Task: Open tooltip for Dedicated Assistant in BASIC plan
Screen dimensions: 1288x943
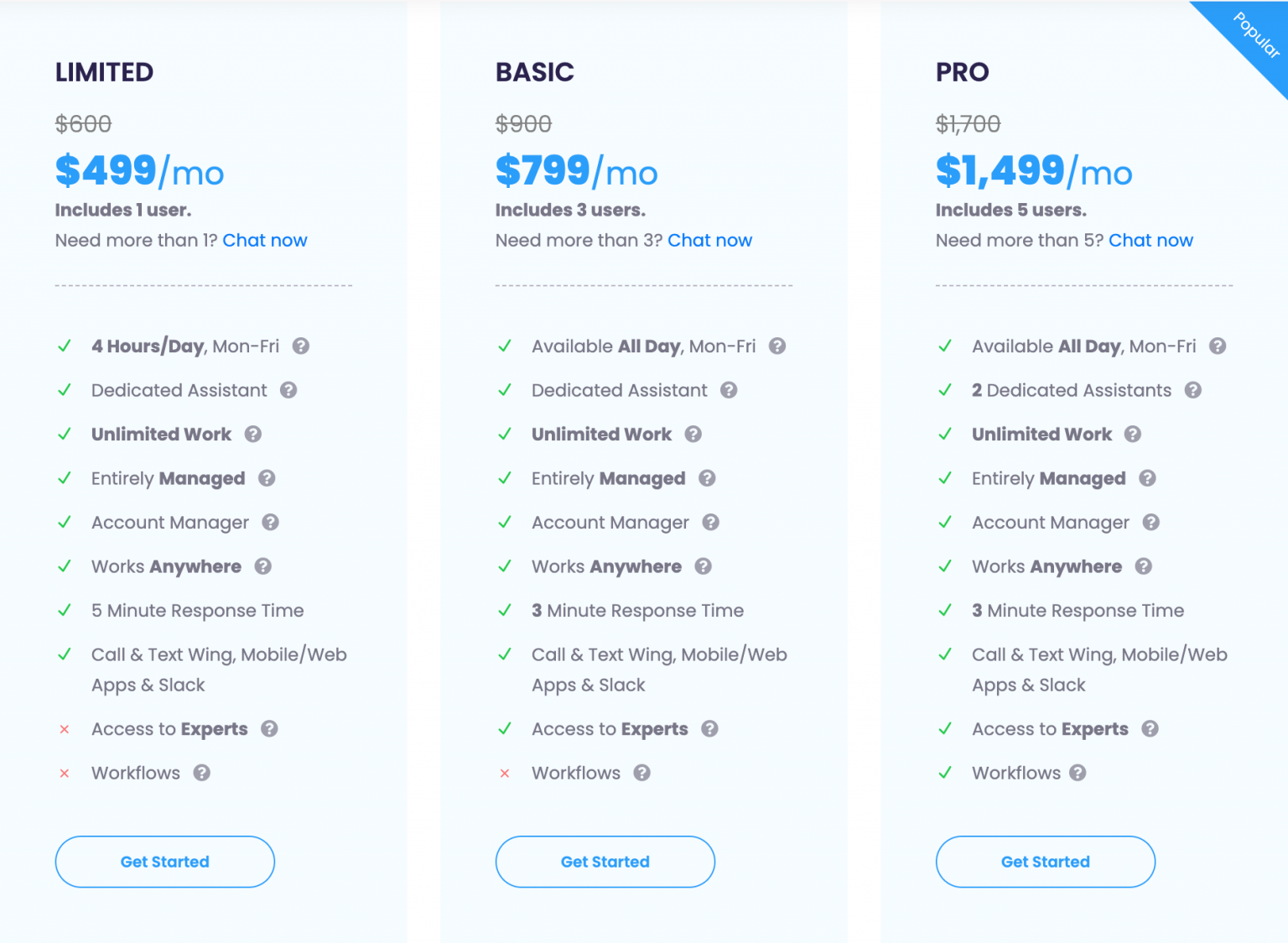Action: tap(729, 390)
